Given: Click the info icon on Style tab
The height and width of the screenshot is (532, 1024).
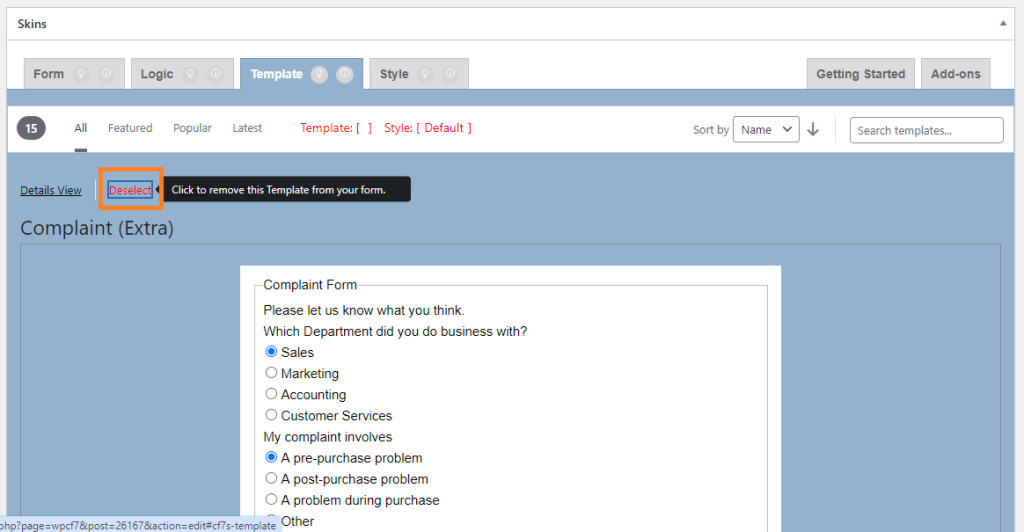Looking at the screenshot, I should point(450,74).
